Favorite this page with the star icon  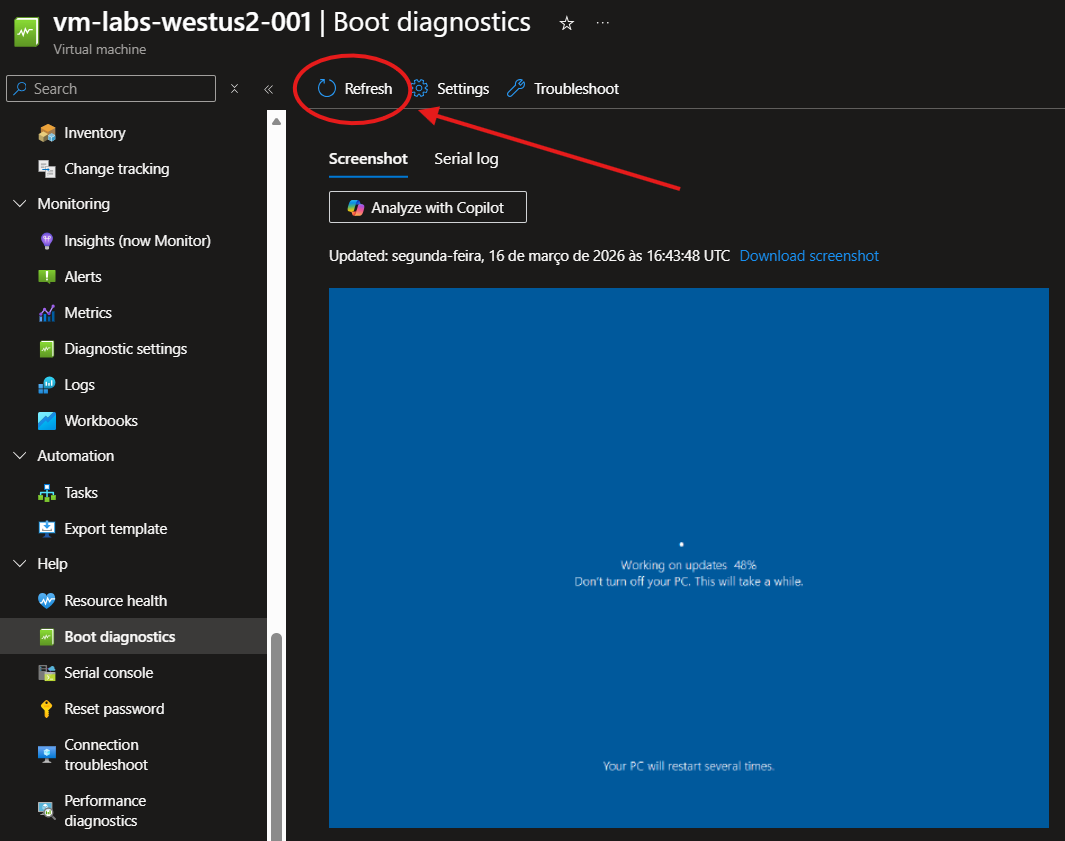(x=567, y=23)
